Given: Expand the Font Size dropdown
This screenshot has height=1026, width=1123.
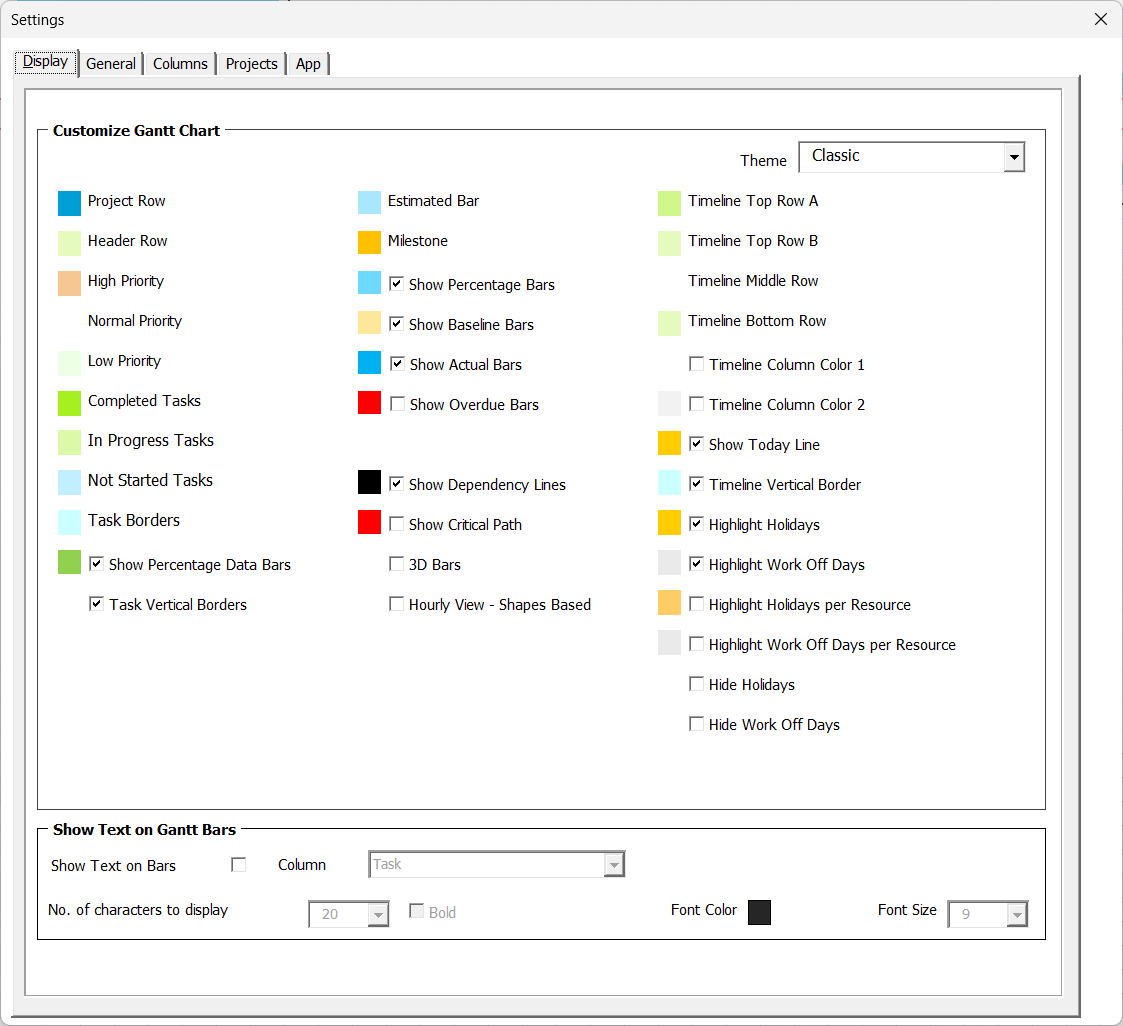Looking at the screenshot, I should (1016, 914).
